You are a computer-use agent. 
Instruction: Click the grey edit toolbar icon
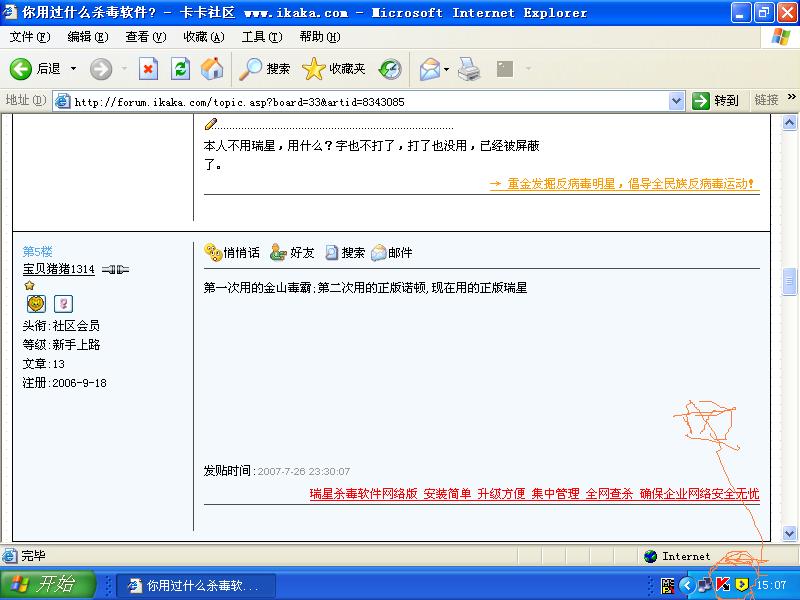coord(505,69)
